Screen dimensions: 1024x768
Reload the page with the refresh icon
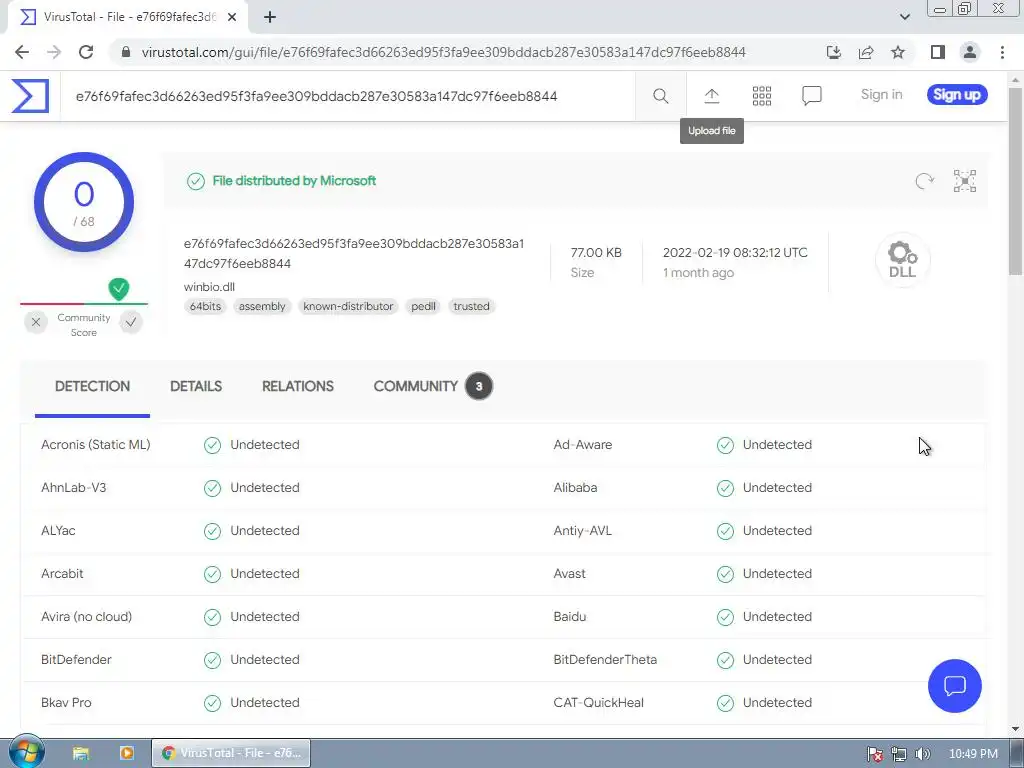tap(86, 52)
